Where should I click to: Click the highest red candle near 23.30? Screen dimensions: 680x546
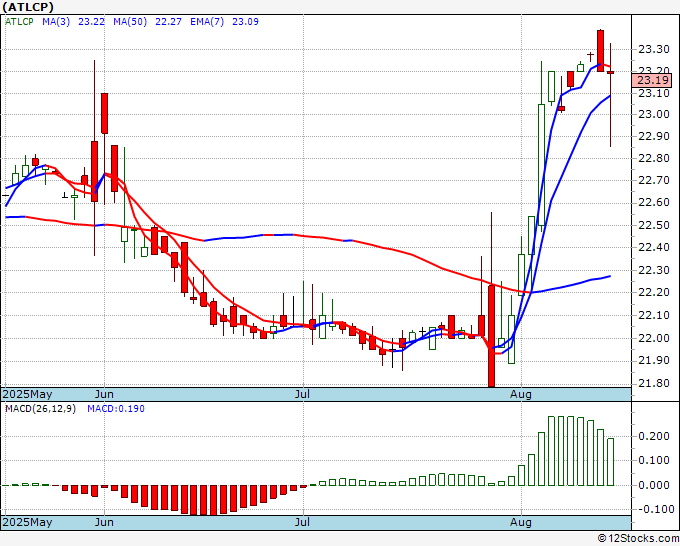[600, 51]
